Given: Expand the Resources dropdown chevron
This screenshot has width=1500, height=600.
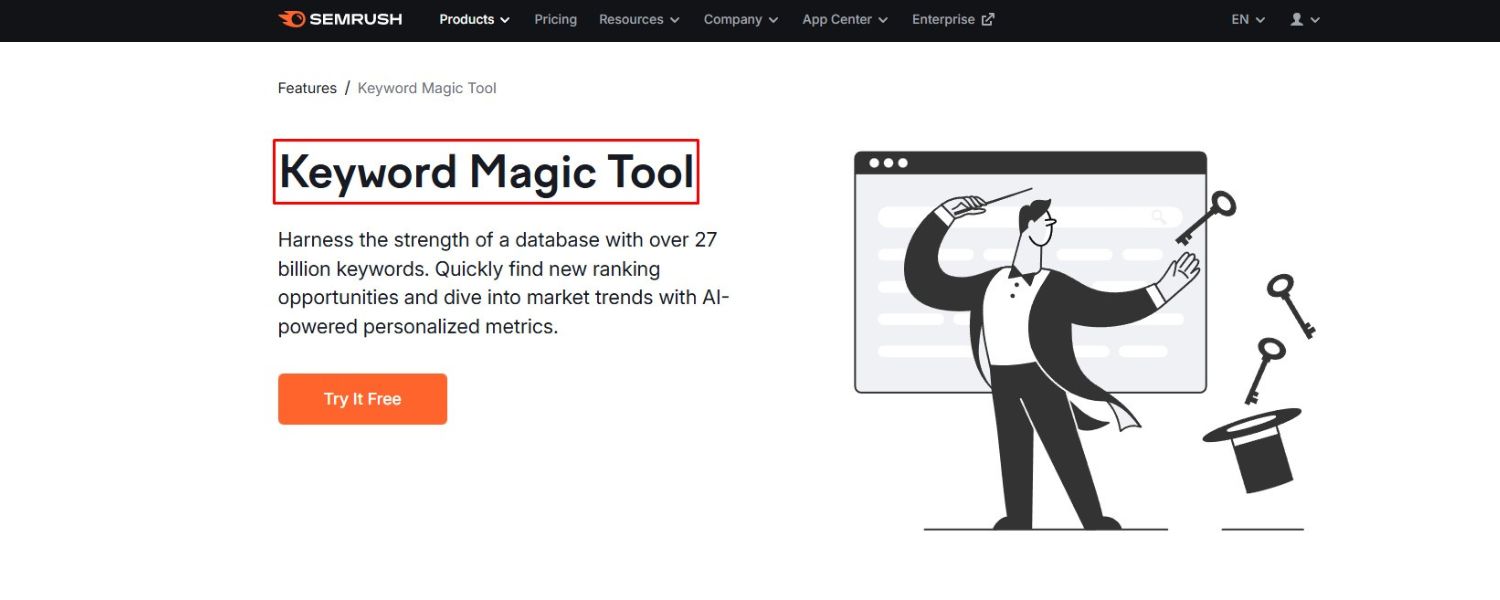Looking at the screenshot, I should [x=675, y=19].
